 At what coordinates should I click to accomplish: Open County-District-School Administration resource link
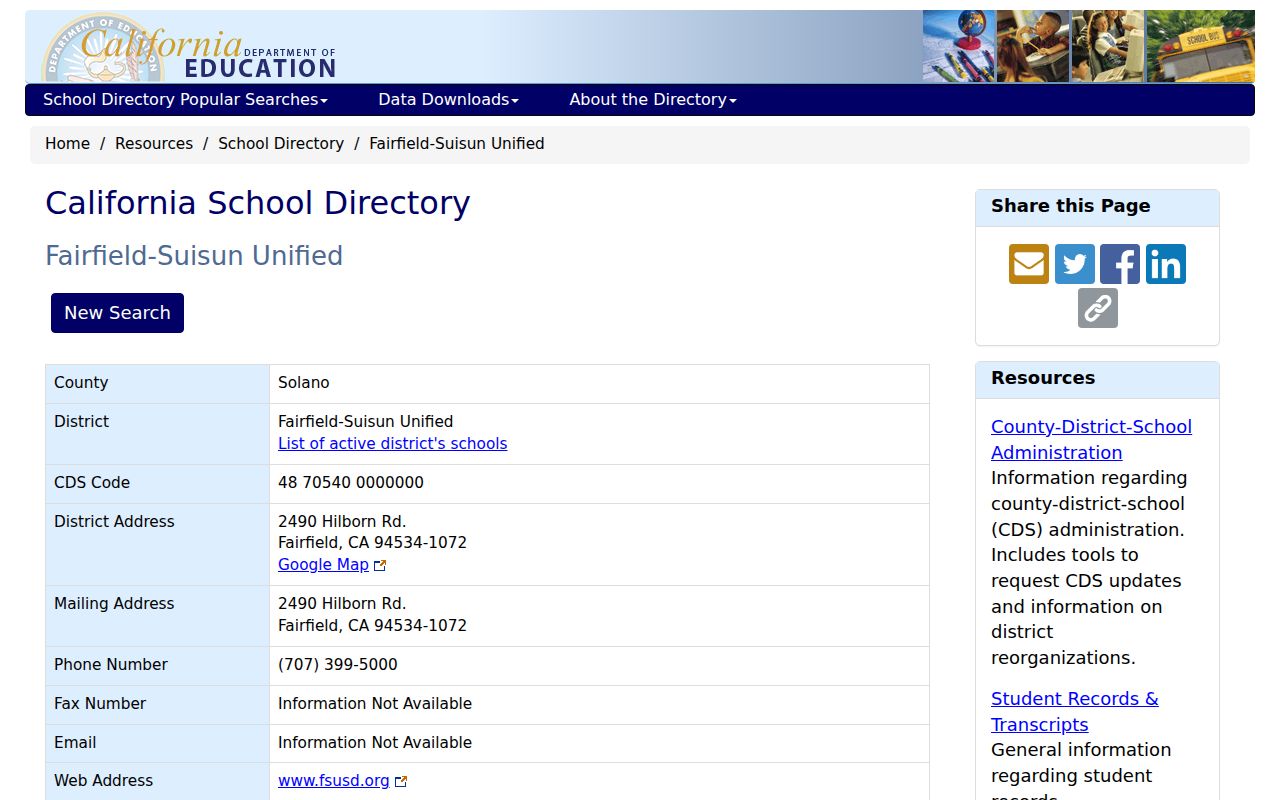pos(1091,440)
